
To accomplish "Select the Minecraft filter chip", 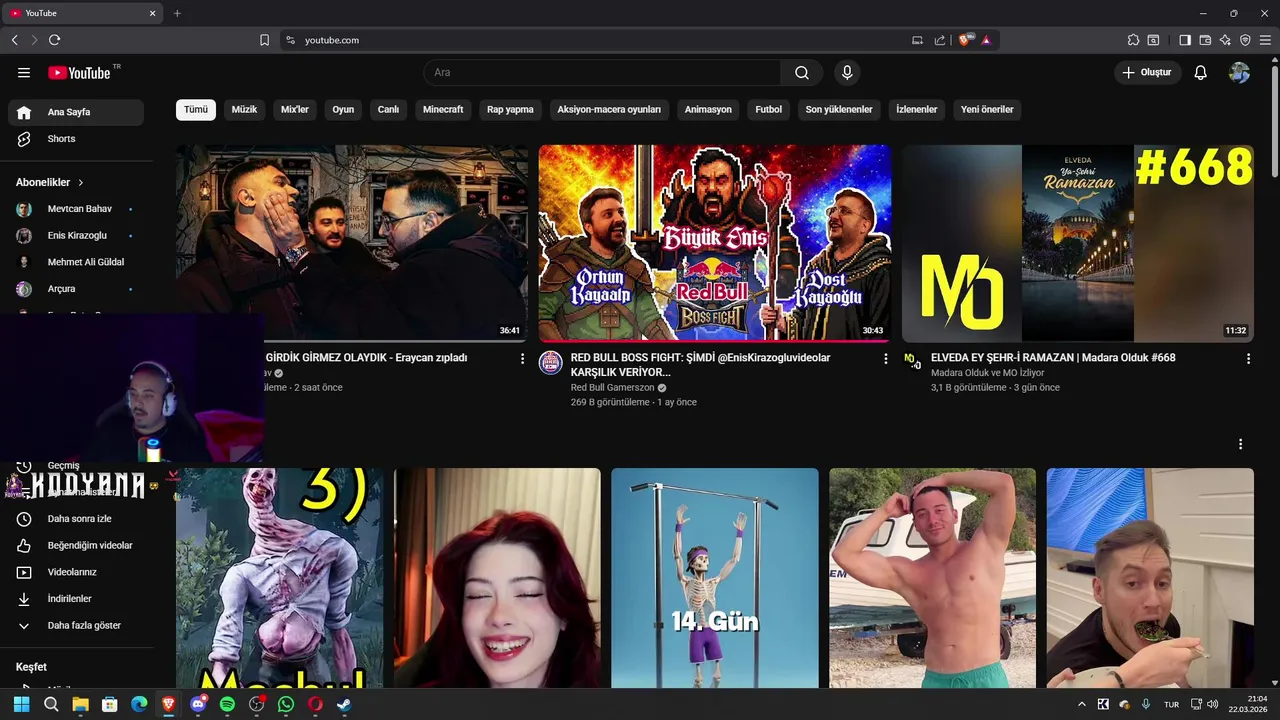I will click(x=443, y=110).
